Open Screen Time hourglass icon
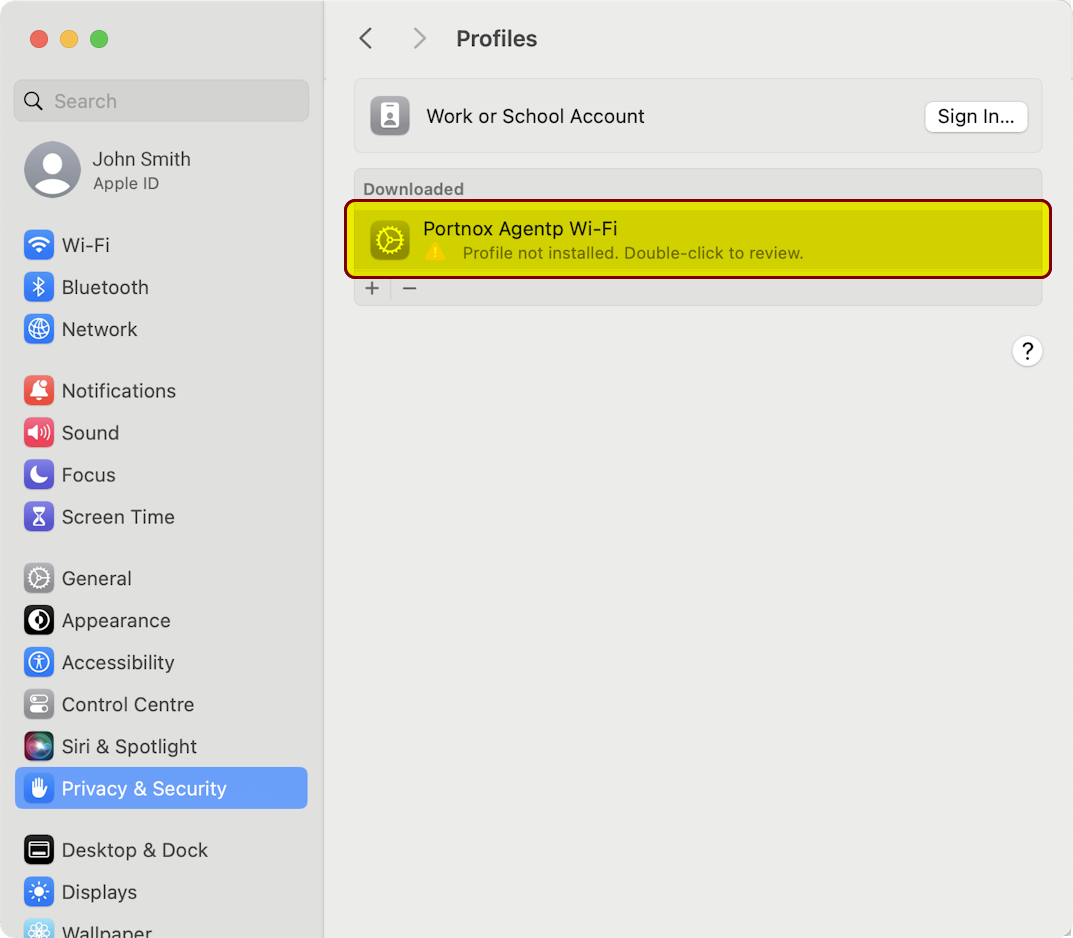 tap(39, 517)
